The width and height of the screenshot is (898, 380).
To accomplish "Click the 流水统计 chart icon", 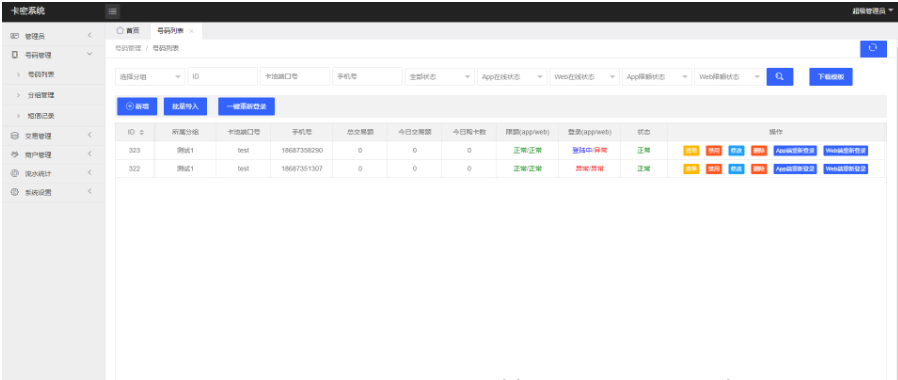I will point(15,173).
